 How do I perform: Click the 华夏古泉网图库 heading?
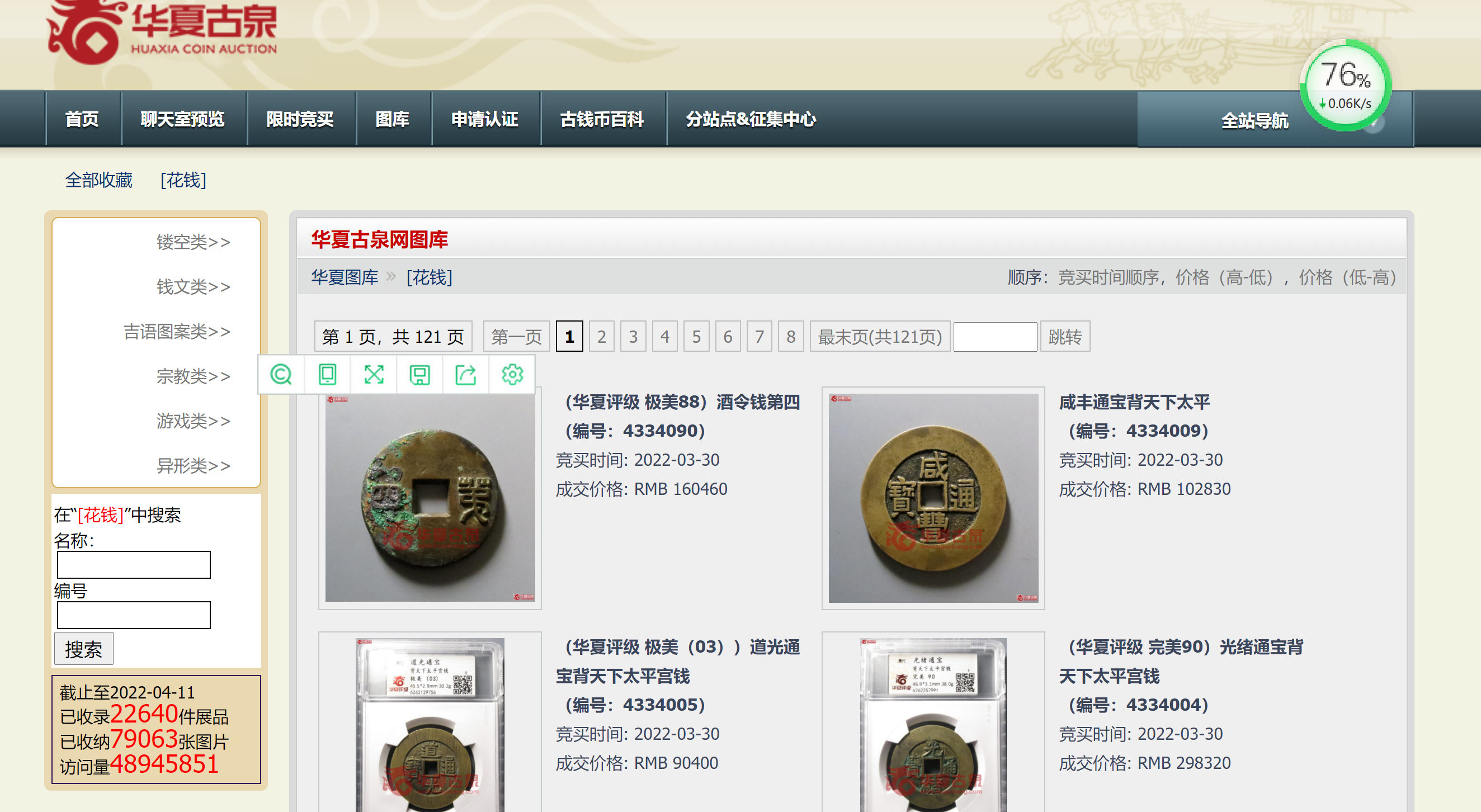379,240
